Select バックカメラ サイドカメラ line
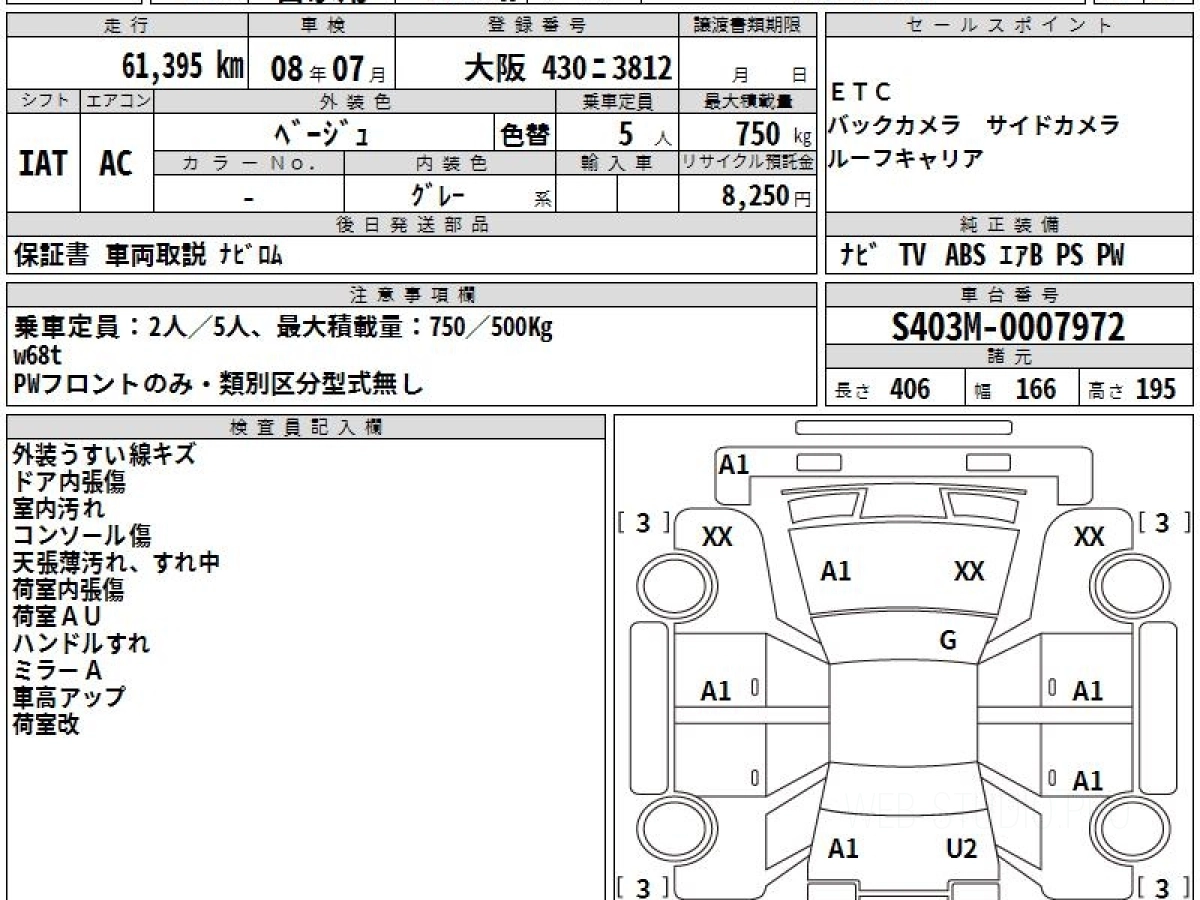The image size is (1200, 900). click(975, 126)
